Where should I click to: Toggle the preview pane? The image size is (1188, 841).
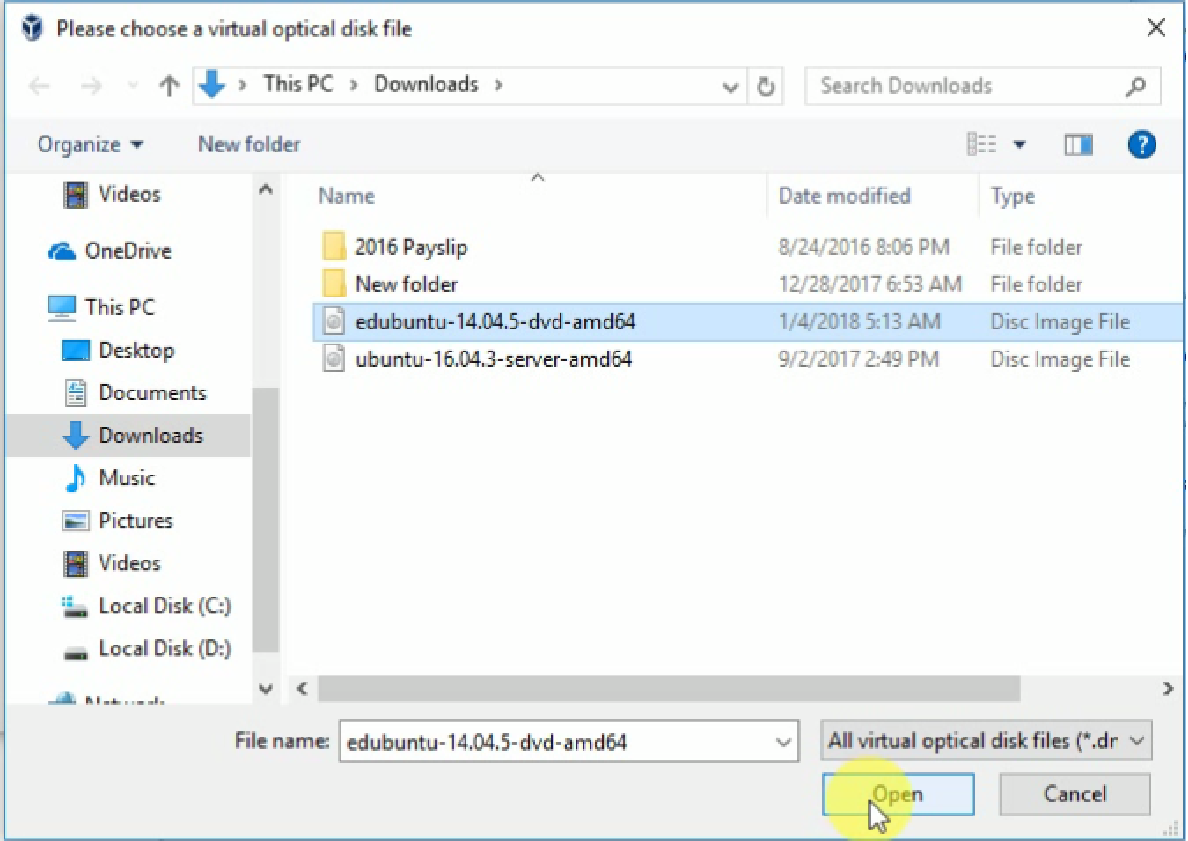click(x=1078, y=144)
